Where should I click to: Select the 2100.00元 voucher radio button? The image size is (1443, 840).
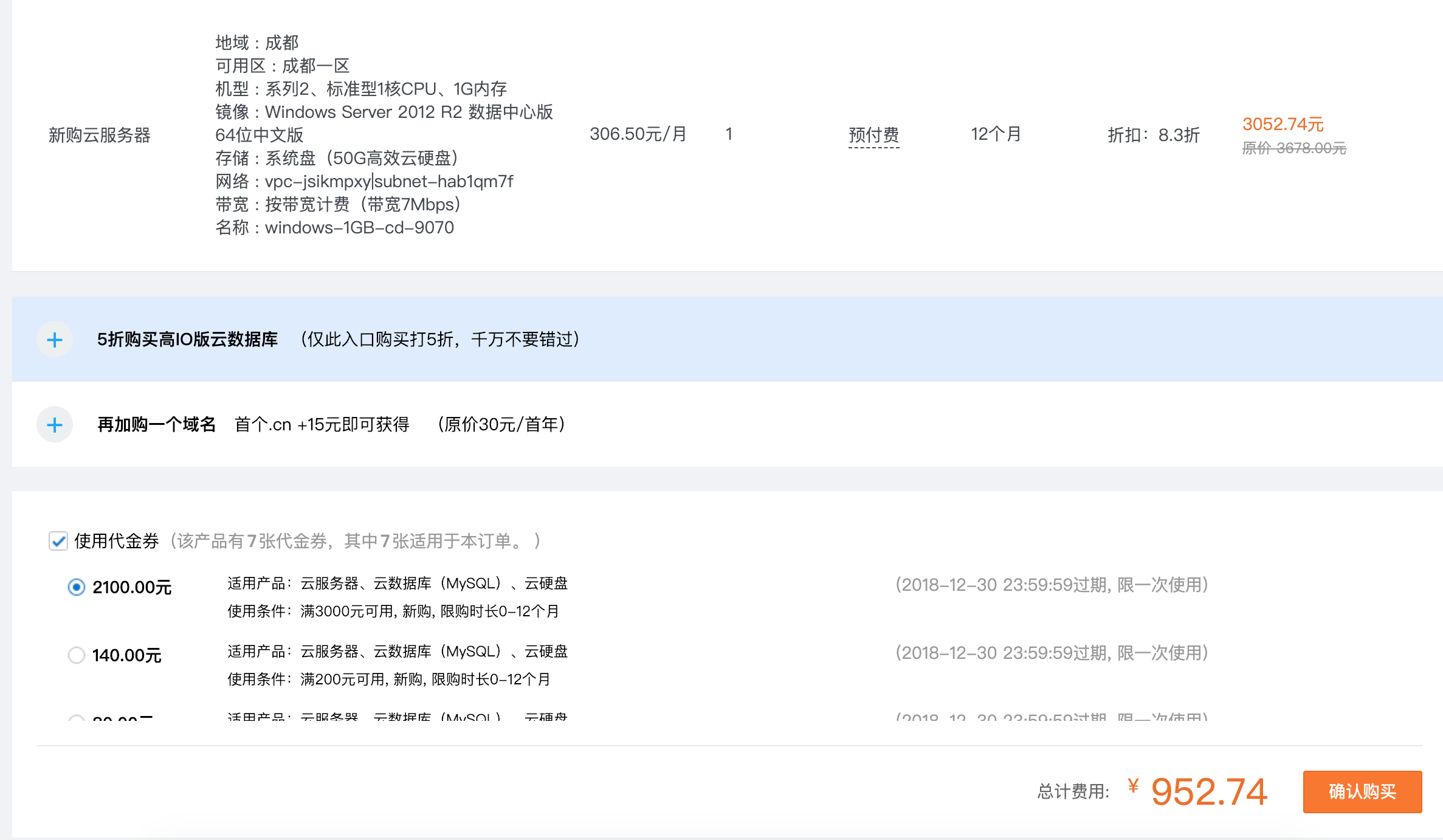tap(77, 587)
